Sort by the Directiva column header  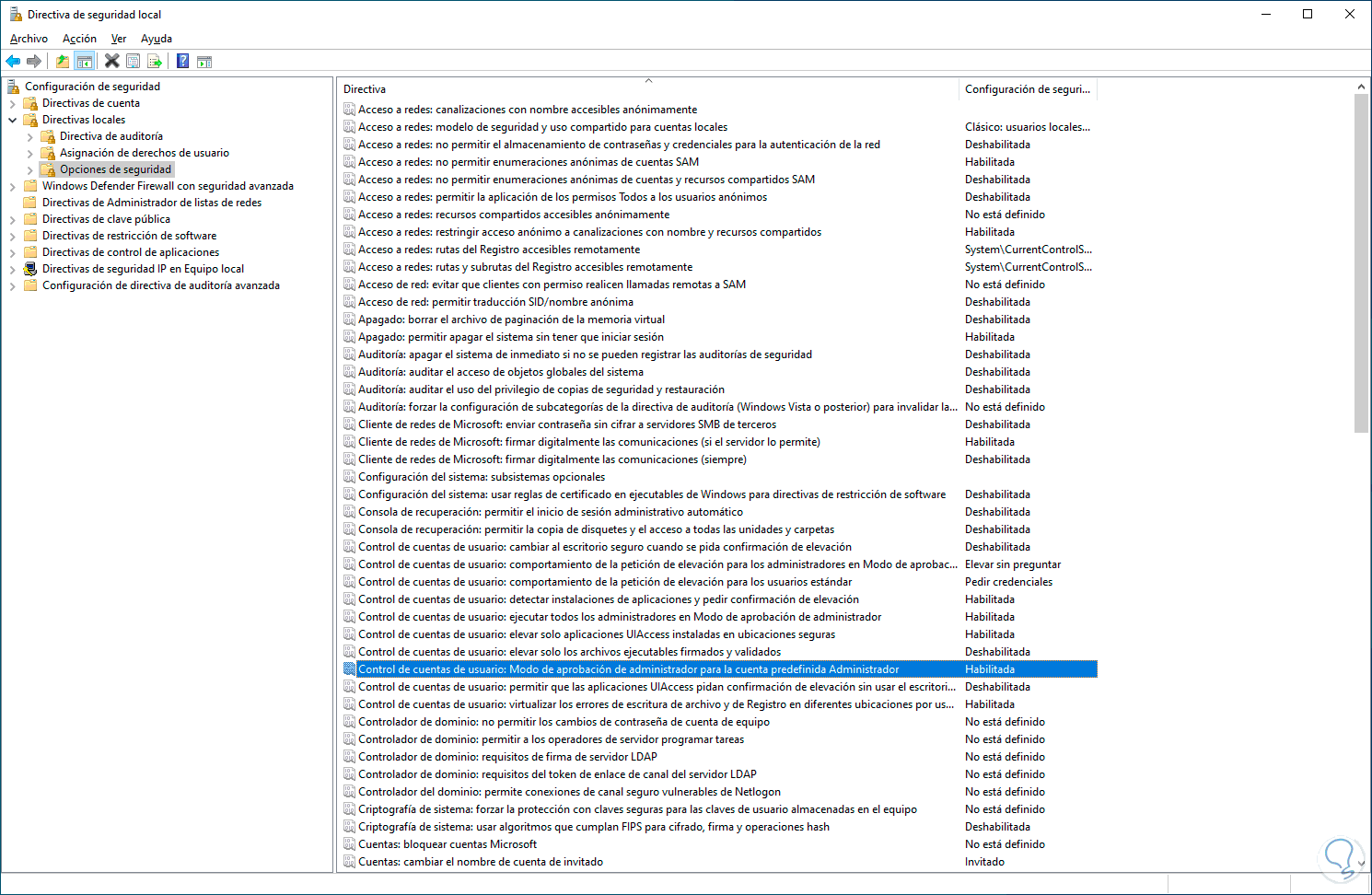(x=648, y=89)
